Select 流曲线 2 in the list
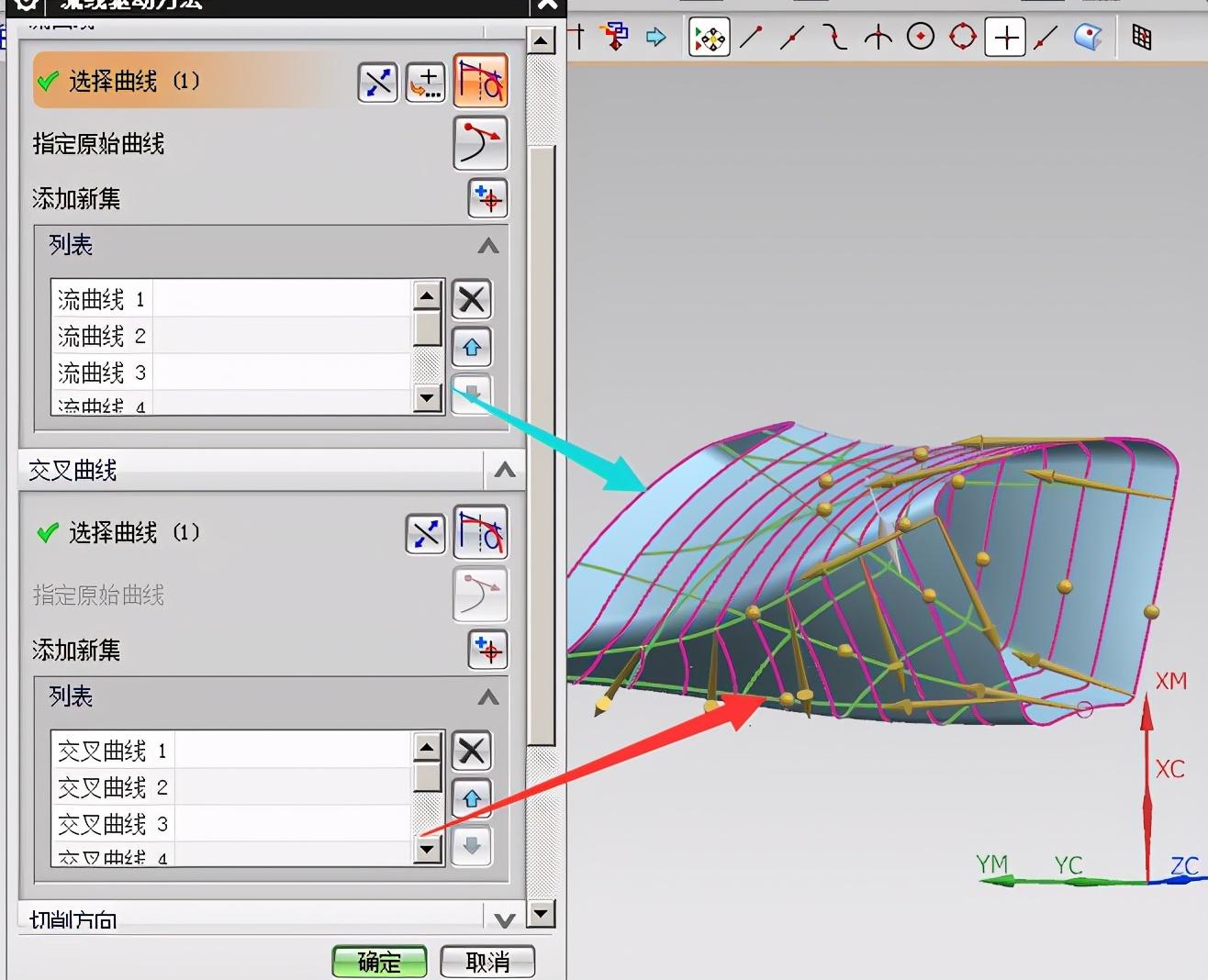Image resolution: width=1208 pixels, height=980 pixels. pos(101,336)
